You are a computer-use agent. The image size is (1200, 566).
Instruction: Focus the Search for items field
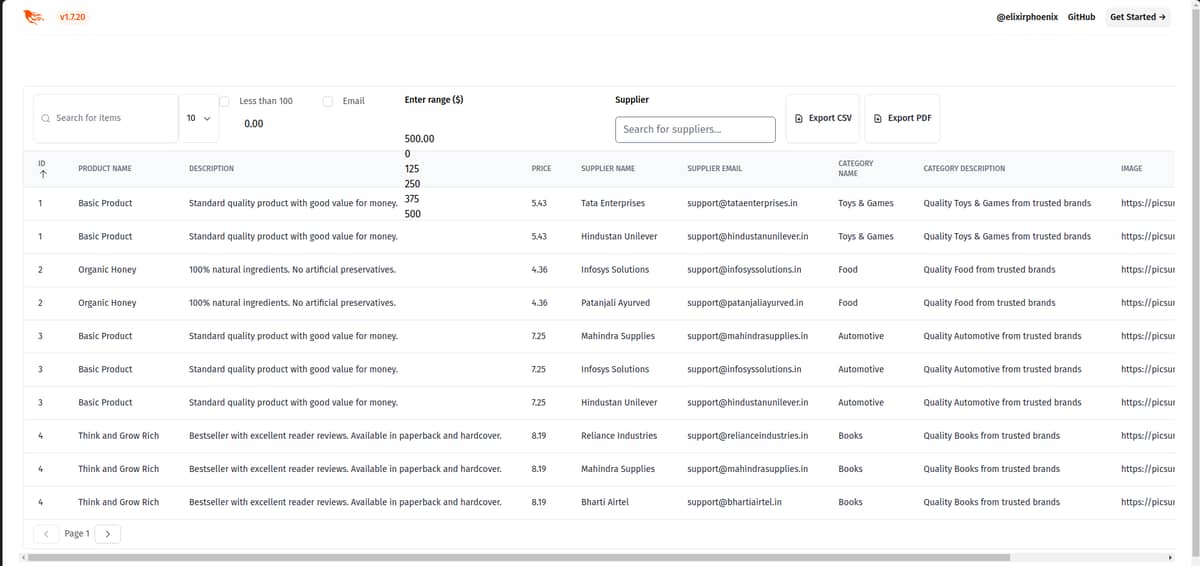pos(106,118)
